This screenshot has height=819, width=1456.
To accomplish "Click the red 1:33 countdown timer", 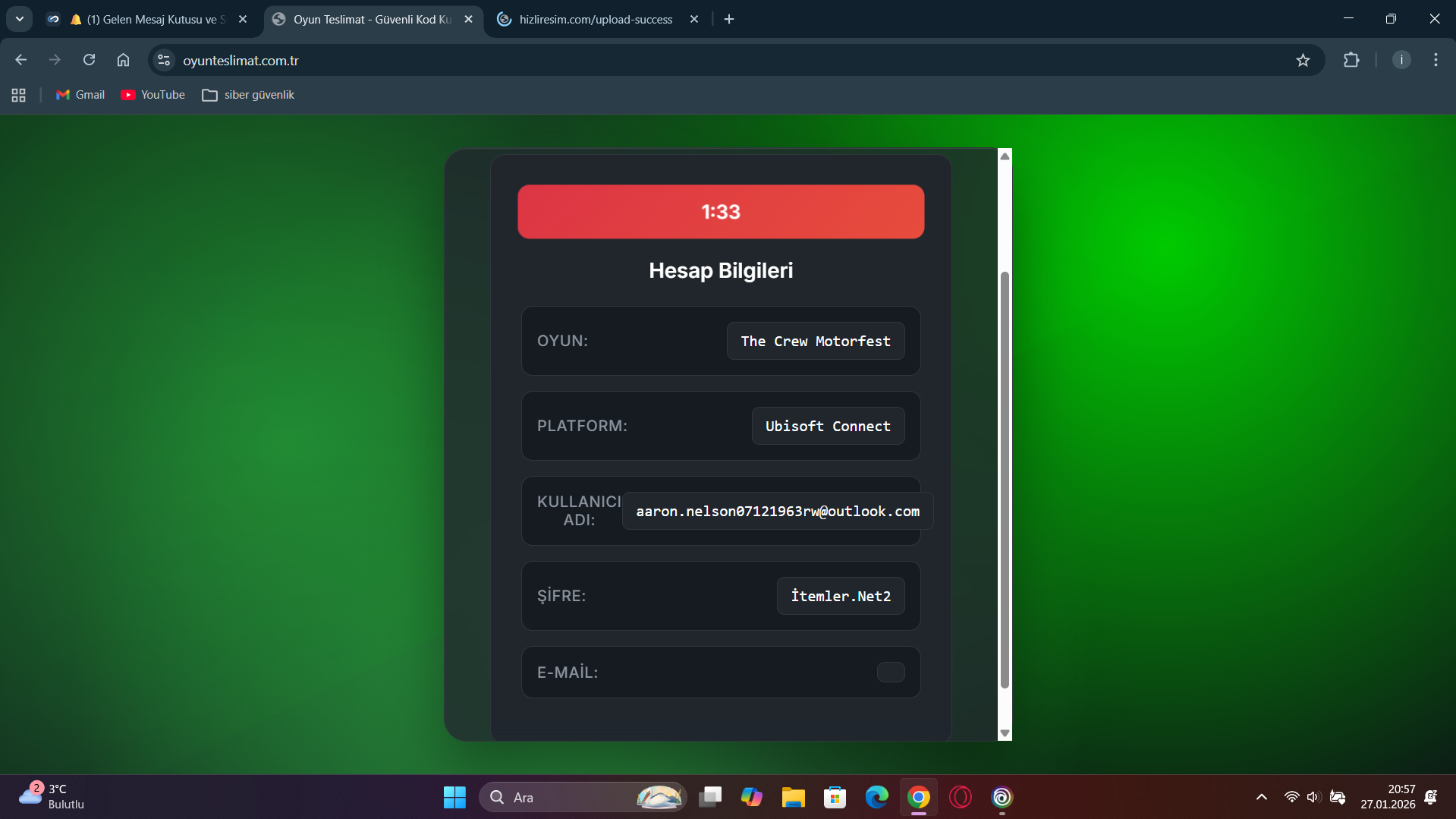I will tap(721, 212).
